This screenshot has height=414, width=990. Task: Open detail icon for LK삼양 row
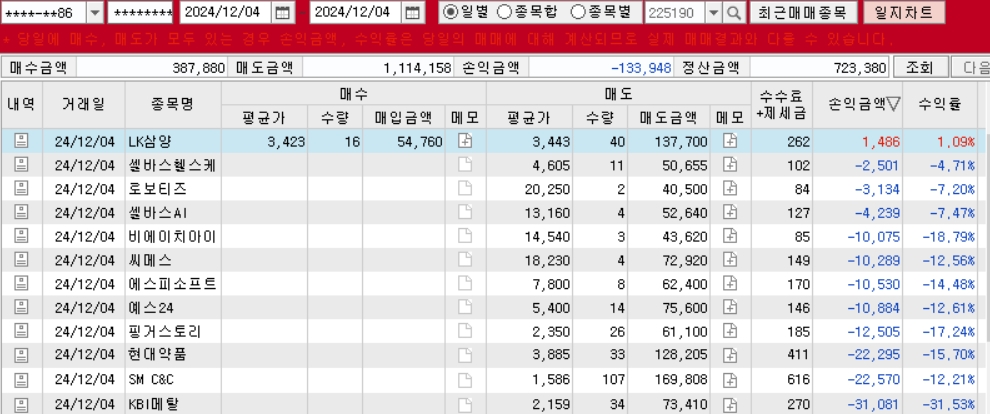pos(21,141)
